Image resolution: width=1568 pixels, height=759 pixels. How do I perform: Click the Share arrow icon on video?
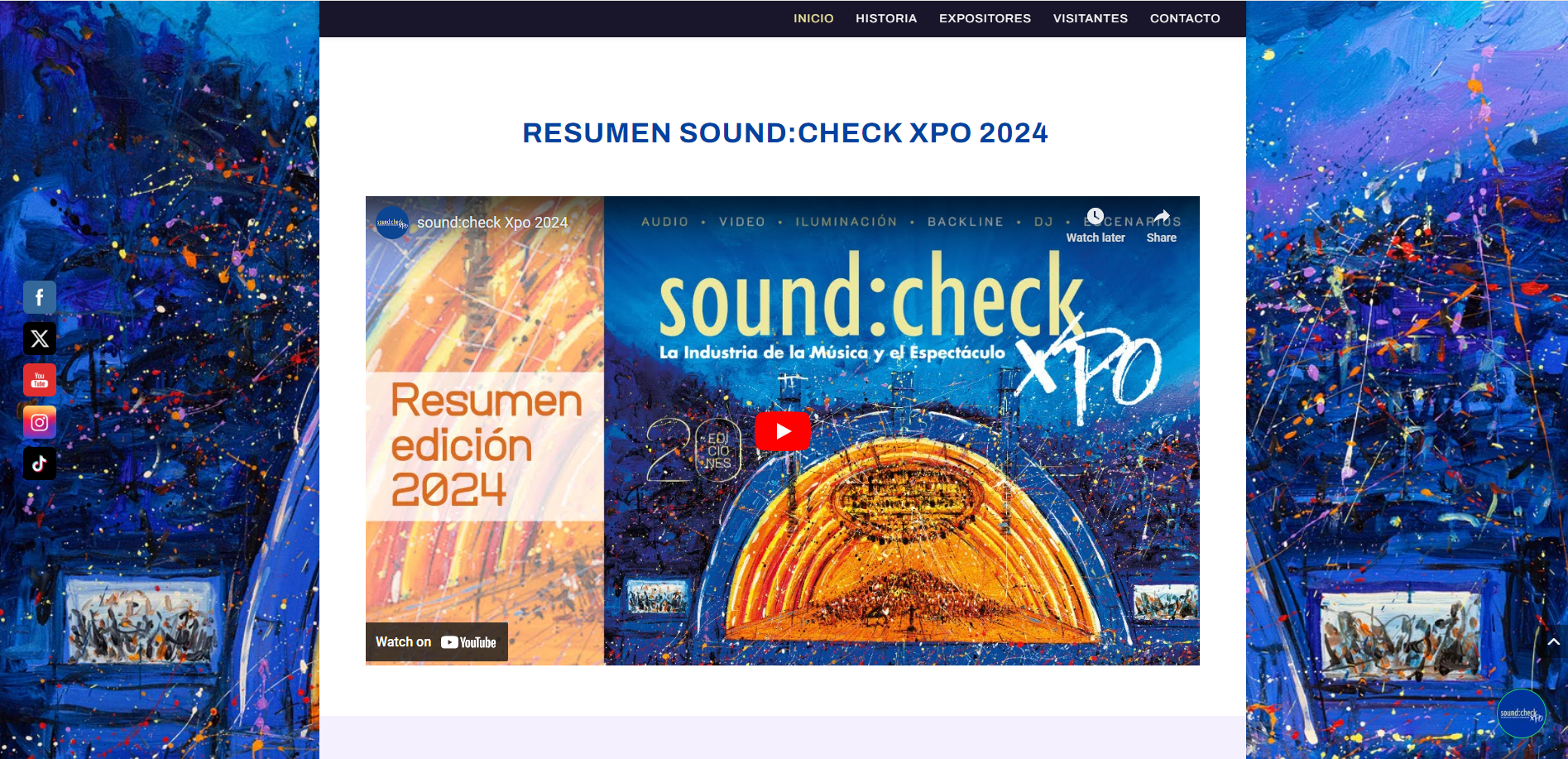[1162, 217]
